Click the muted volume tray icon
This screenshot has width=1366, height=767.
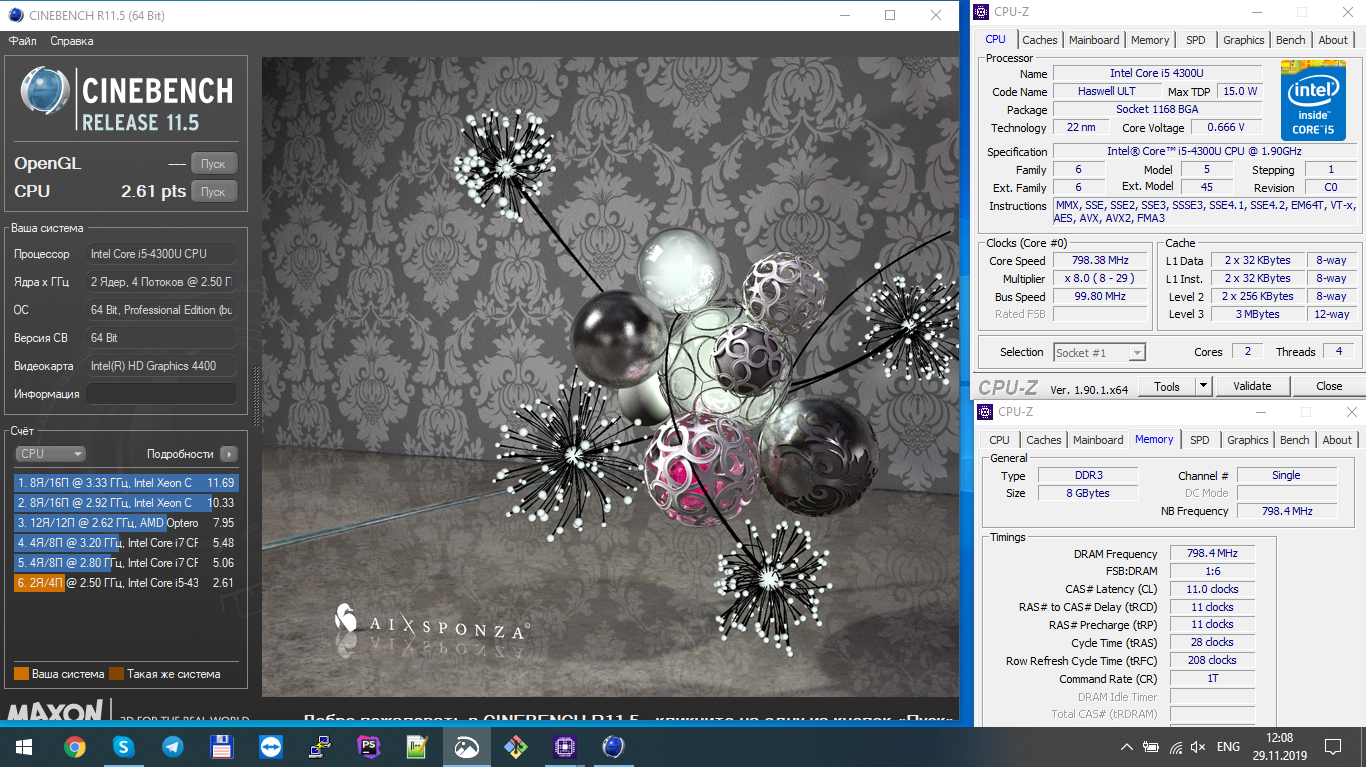[x=1198, y=747]
